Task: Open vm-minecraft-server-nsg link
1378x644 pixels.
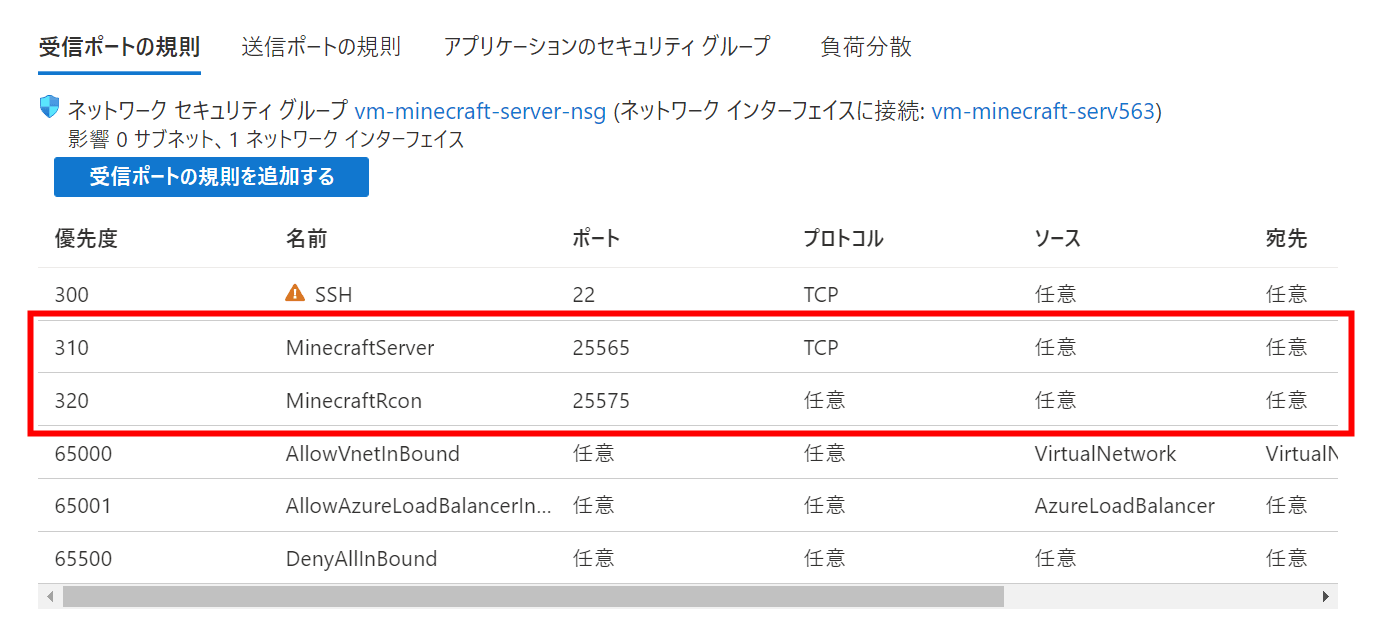Action: pyautogui.click(x=480, y=111)
